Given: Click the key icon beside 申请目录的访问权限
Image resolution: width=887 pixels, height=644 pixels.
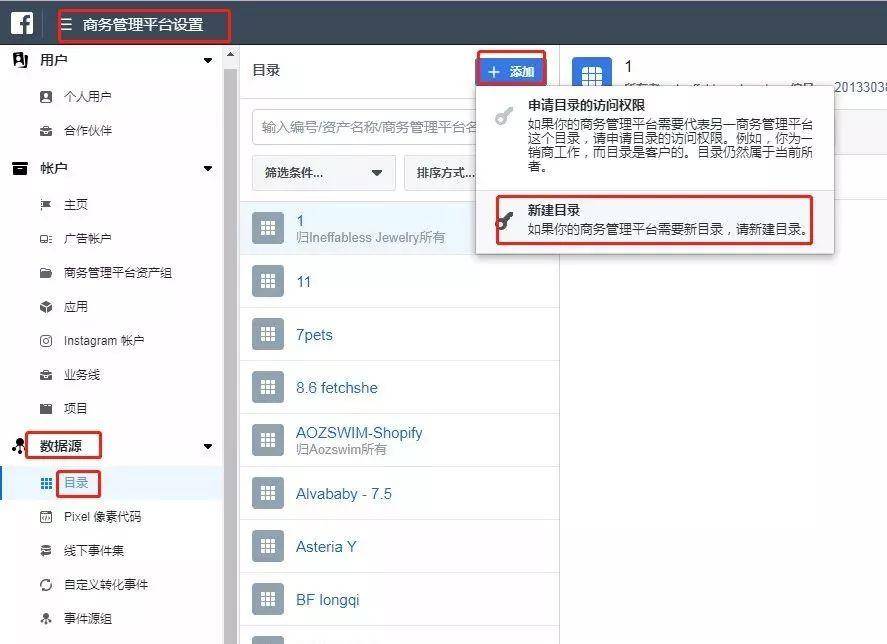Looking at the screenshot, I should coord(503,116).
